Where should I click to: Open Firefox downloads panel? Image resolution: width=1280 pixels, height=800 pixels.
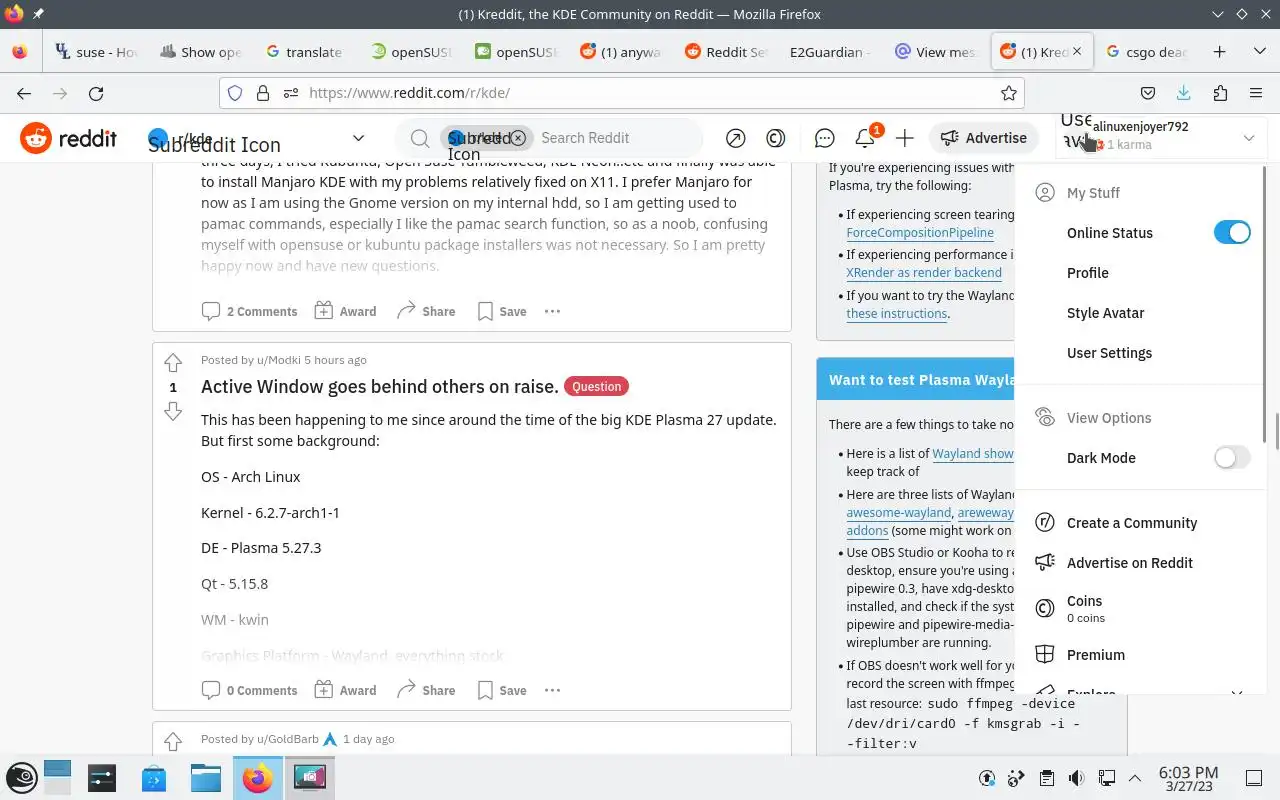coord(1183,93)
